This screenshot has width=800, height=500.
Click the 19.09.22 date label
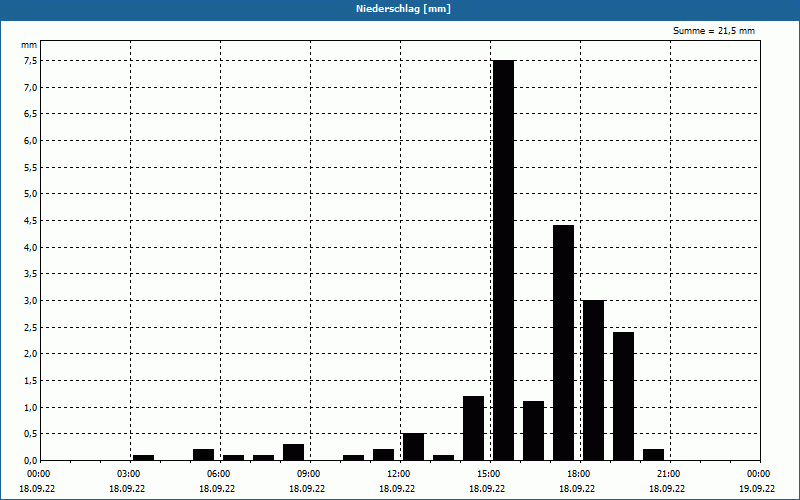tap(757, 488)
